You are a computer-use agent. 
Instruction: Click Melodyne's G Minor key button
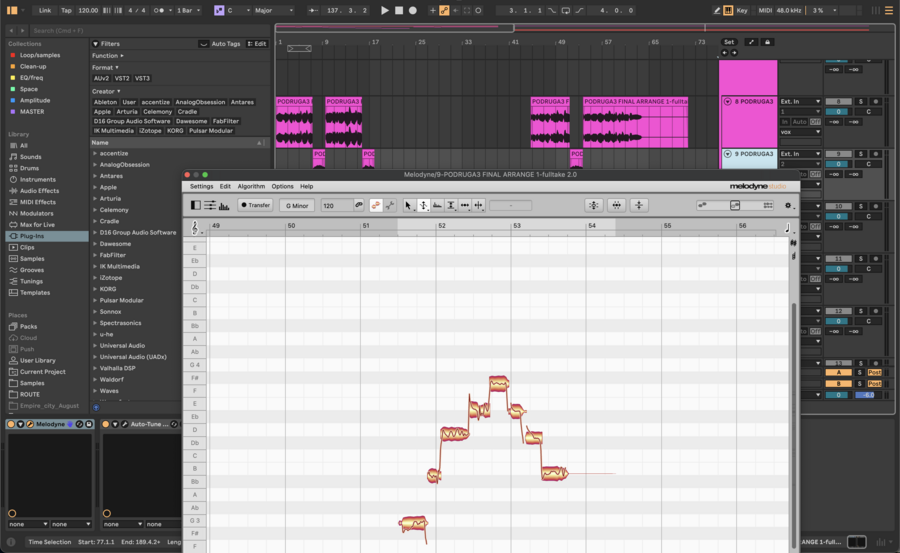click(x=297, y=205)
